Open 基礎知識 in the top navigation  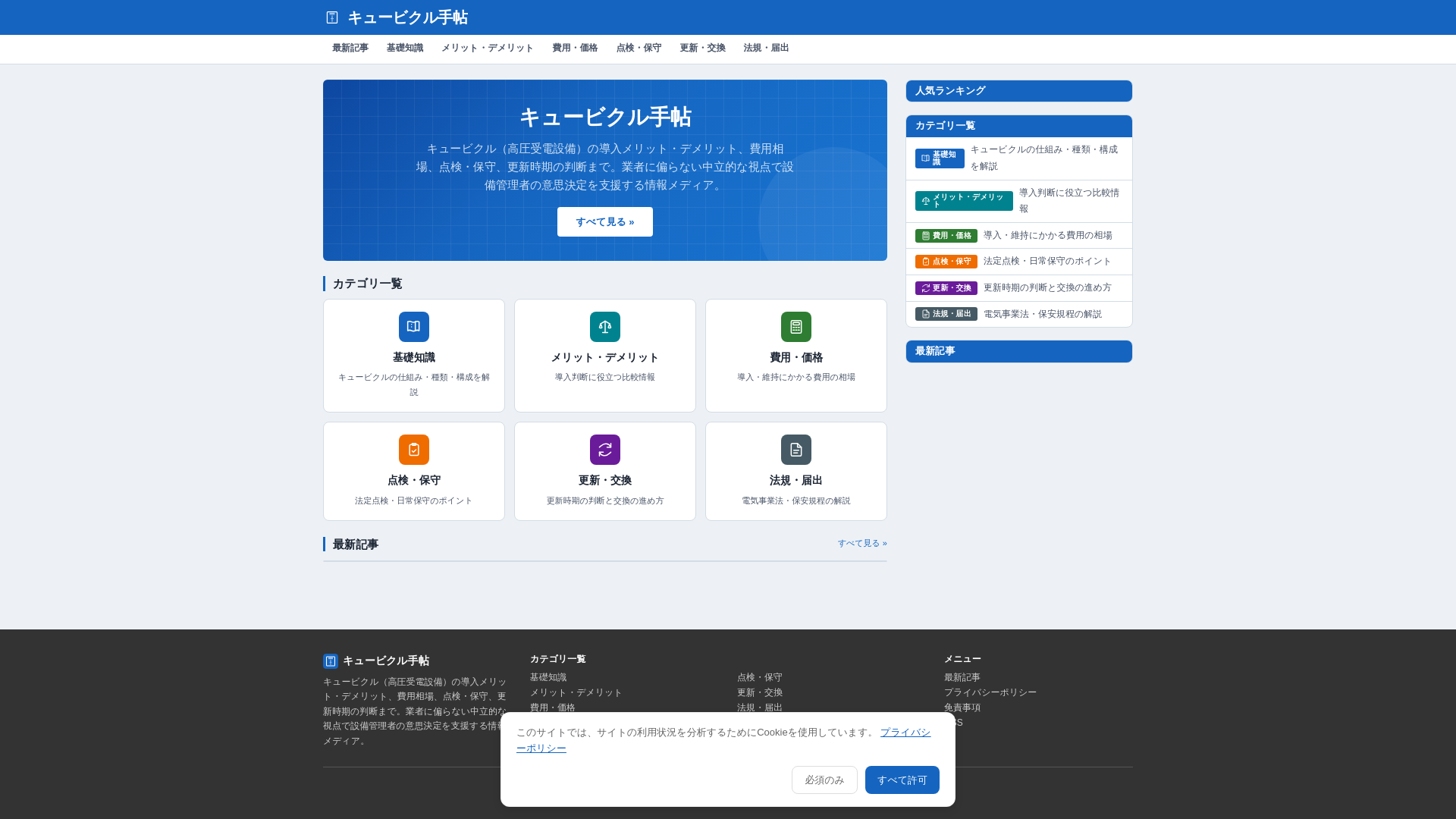click(405, 49)
